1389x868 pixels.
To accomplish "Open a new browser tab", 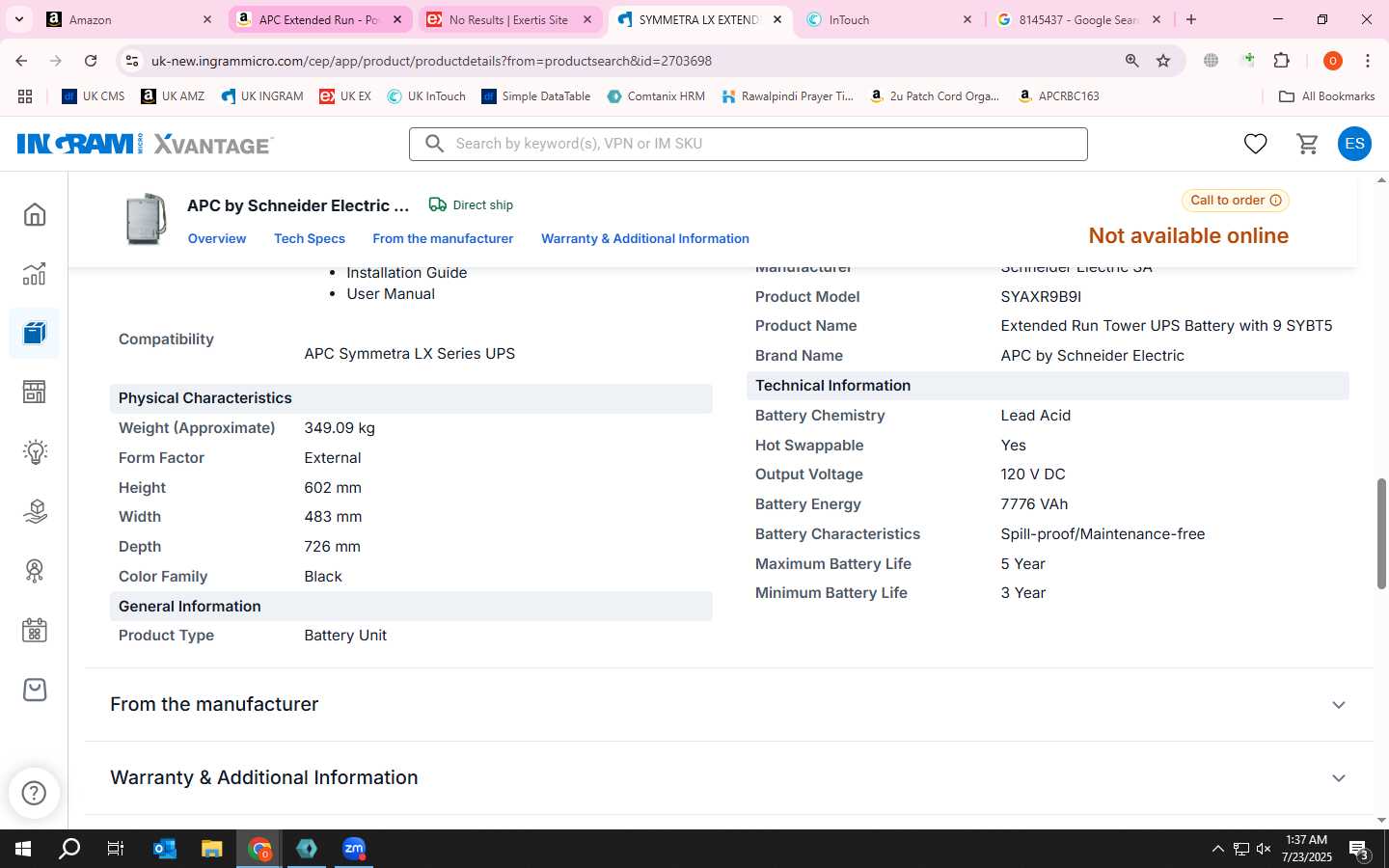I will point(1191,19).
